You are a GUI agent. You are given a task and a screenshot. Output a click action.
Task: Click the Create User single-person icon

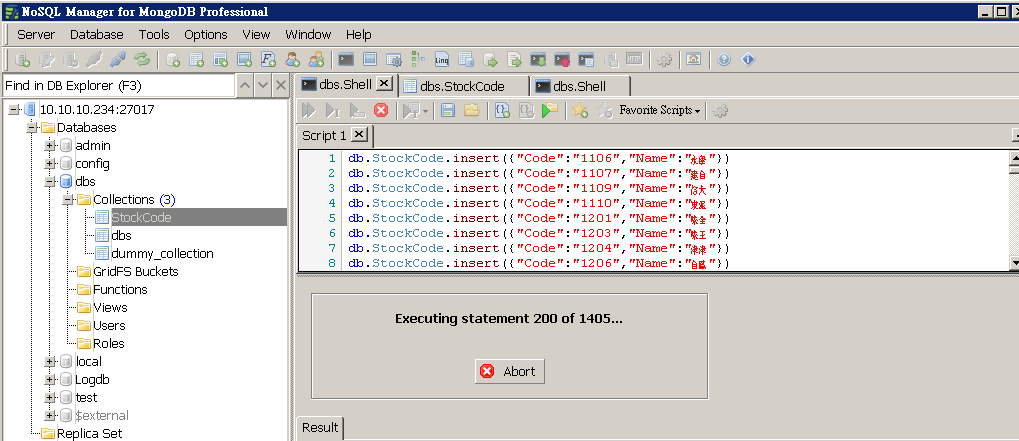coord(292,60)
